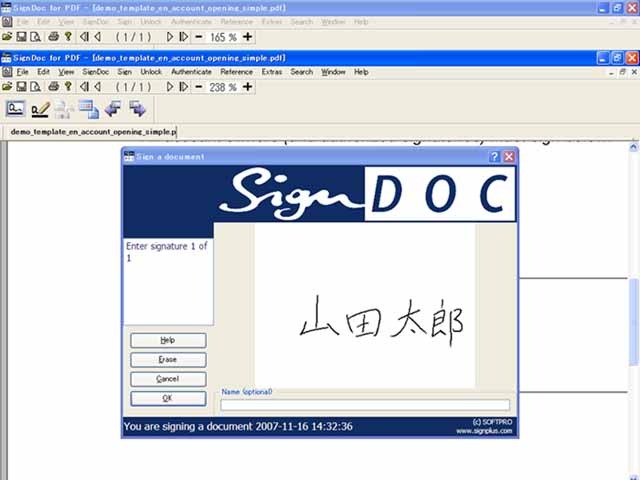640x480 pixels.
Task: Go to previous page in front window
Action: [x=98, y=87]
